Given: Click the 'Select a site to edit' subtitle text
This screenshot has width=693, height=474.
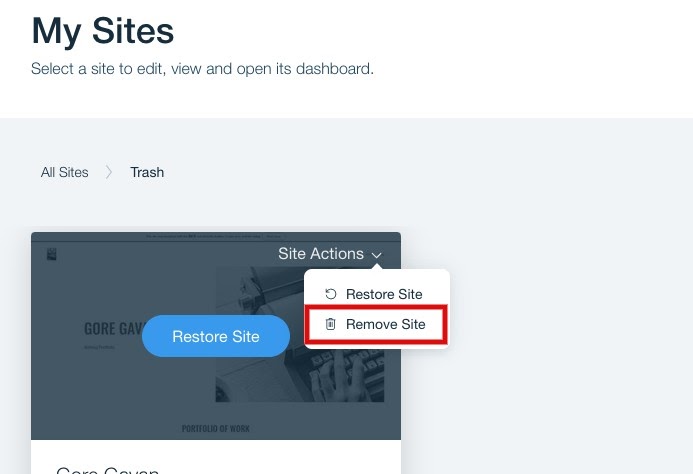Looking at the screenshot, I should click(x=202, y=69).
